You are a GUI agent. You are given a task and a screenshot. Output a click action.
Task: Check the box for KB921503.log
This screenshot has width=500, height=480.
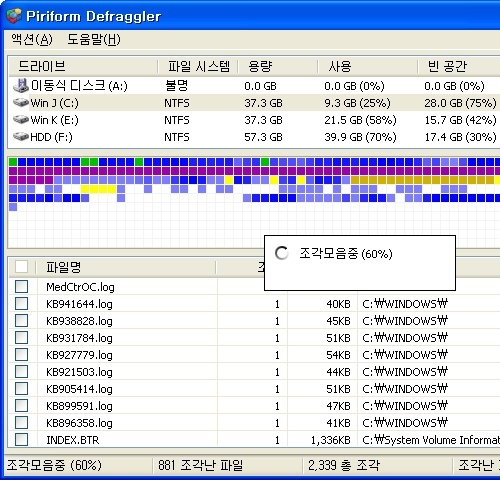click(x=21, y=372)
